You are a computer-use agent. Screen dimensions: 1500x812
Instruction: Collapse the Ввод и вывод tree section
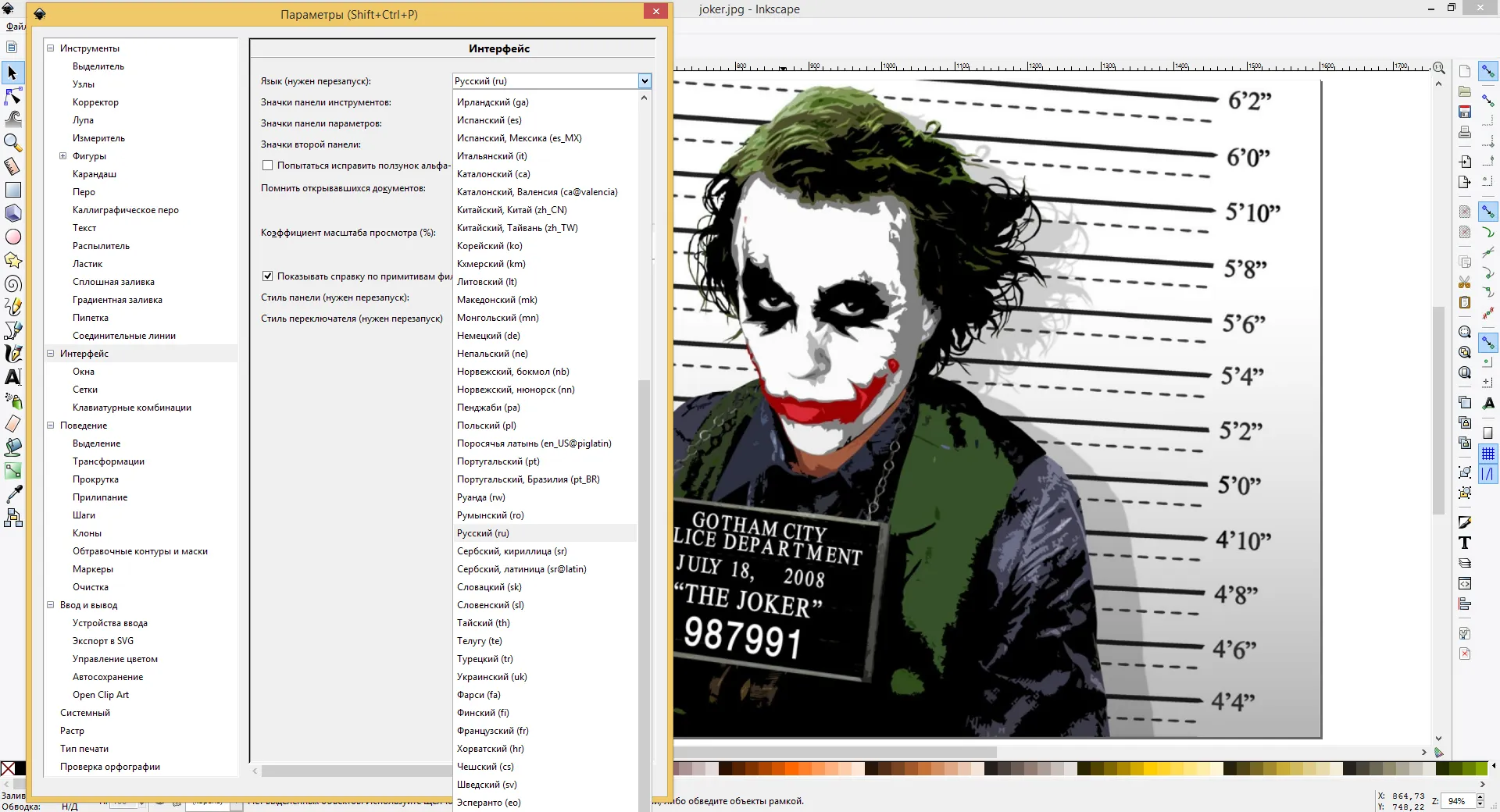[50, 605]
